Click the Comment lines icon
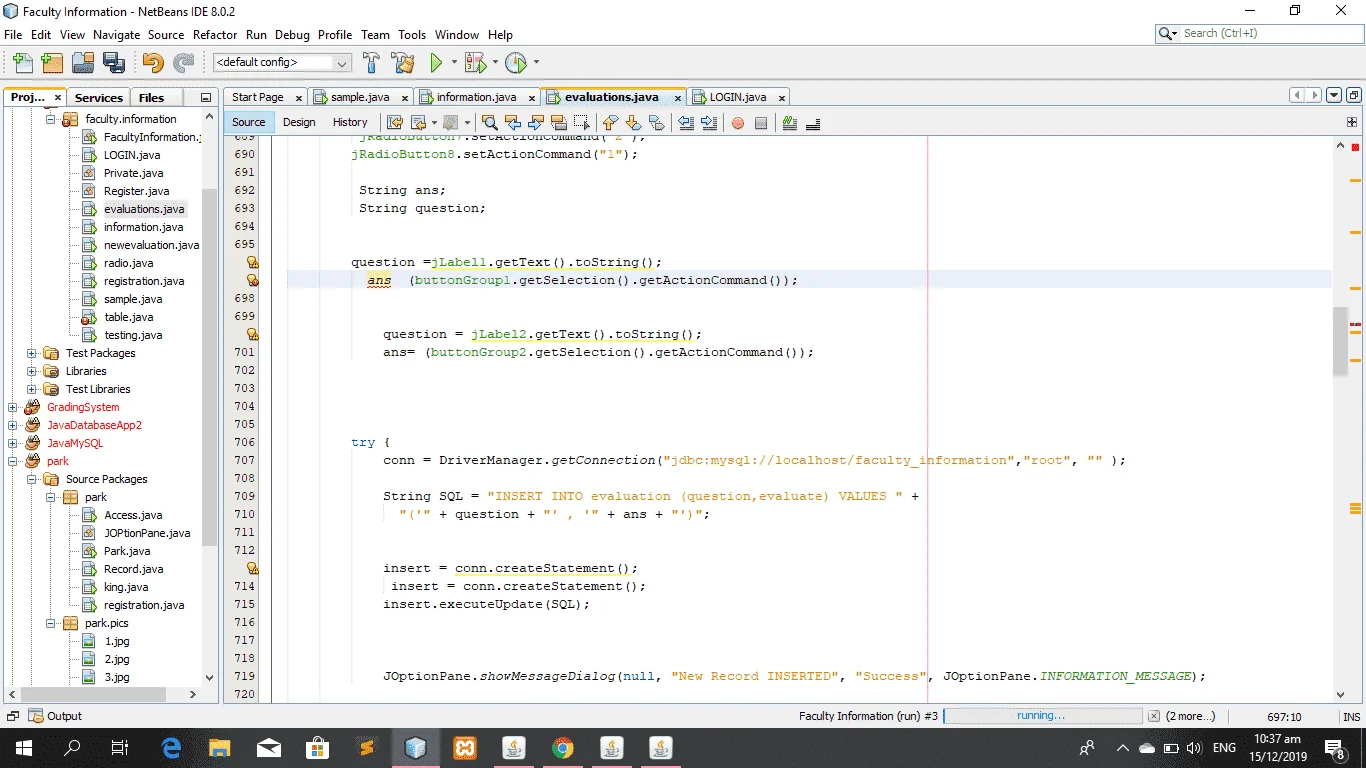This screenshot has width=1366, height=768. [790, 123]
